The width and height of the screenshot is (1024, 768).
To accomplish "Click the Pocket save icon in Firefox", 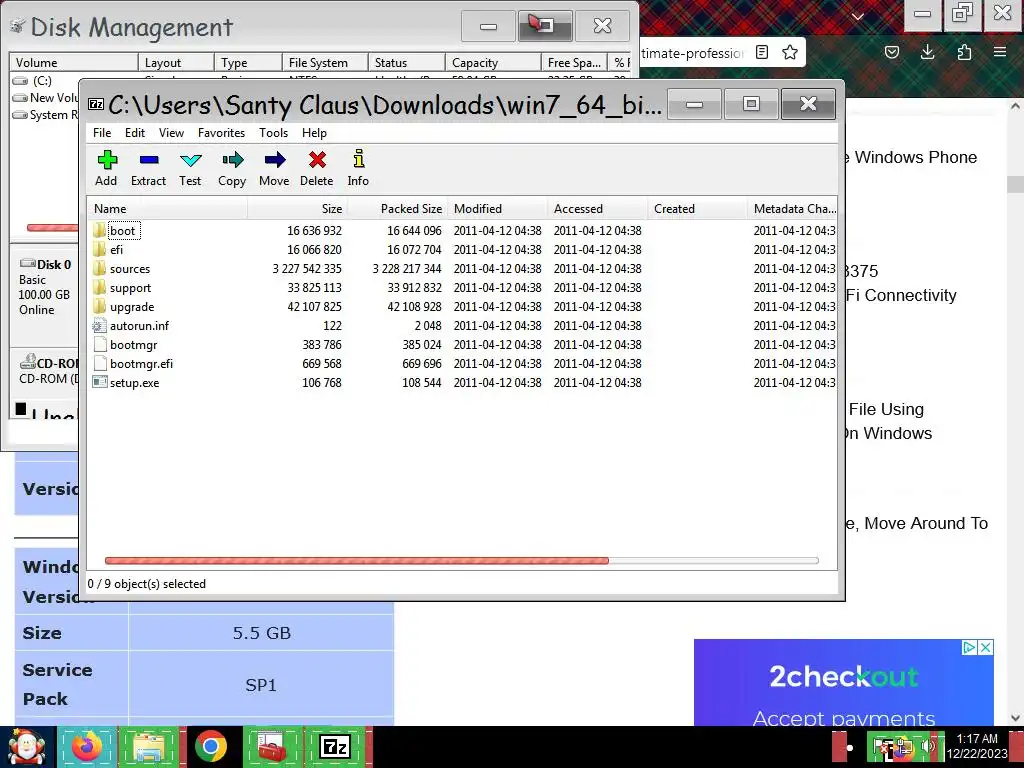I will 891,52.
